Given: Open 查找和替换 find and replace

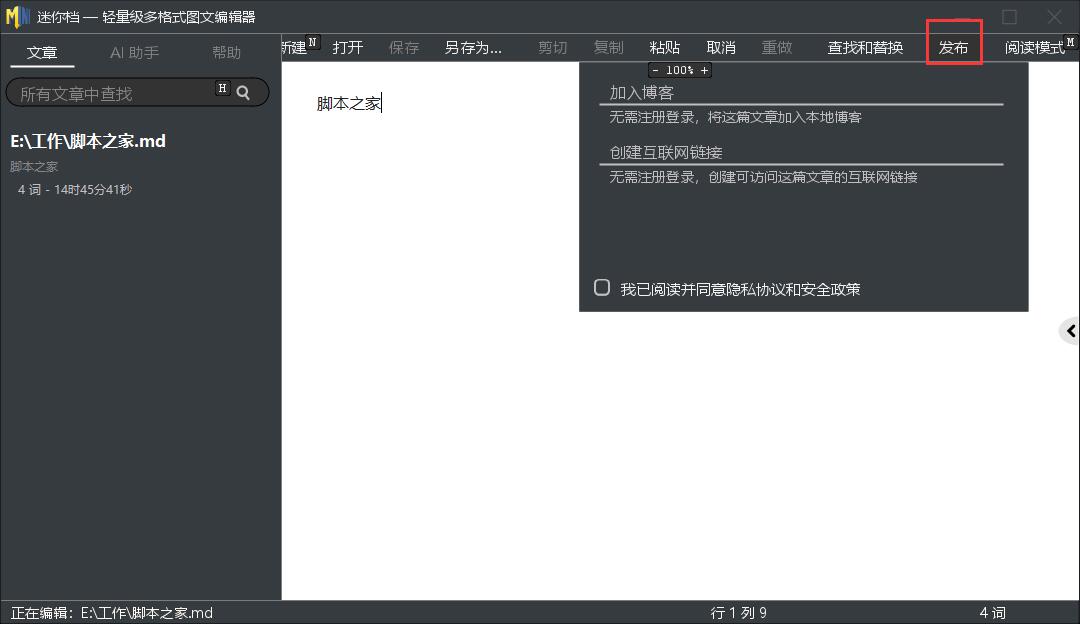Looking at the screenshot, I should tap(864, 46).
